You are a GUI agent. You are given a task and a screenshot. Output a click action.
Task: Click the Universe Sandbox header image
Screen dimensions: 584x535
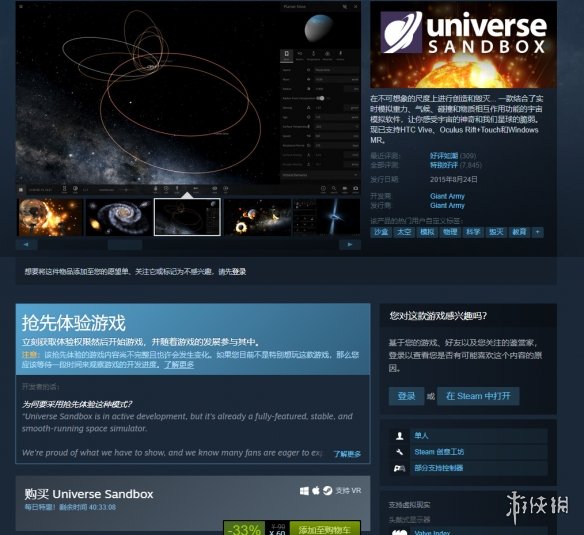[463, 44]
